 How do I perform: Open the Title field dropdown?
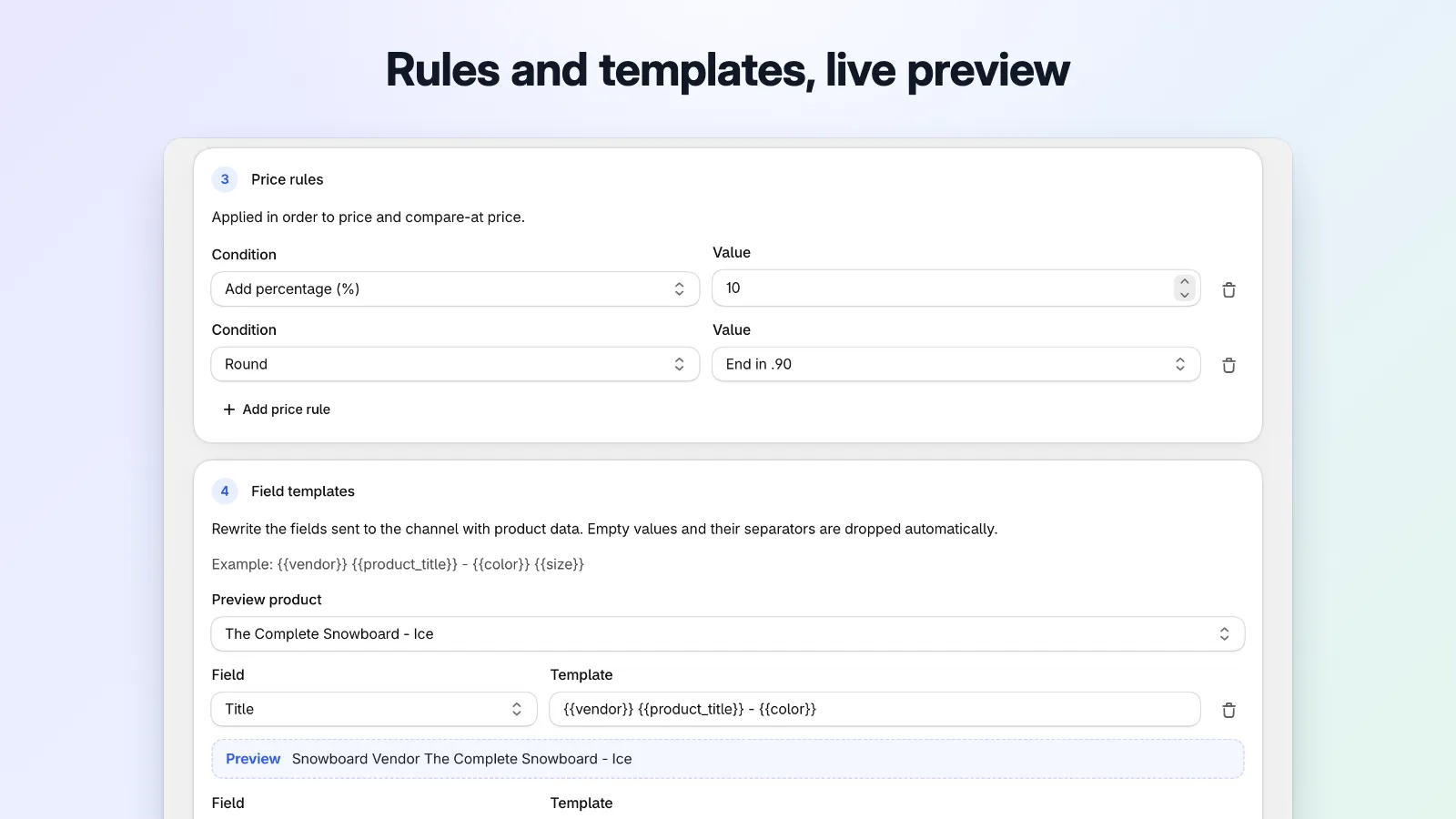pos(374,709)
